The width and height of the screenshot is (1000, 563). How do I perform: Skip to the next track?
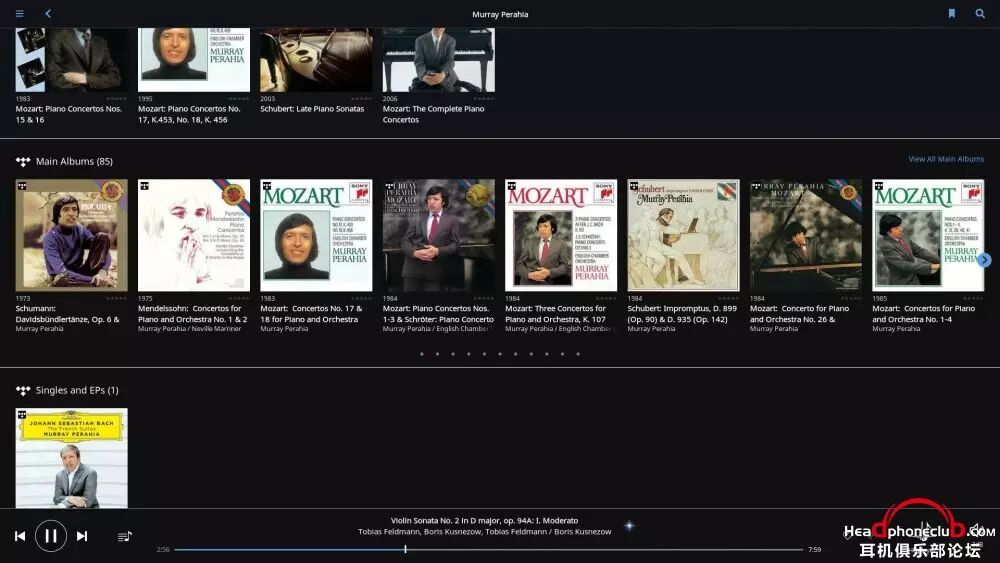point(82,536)
